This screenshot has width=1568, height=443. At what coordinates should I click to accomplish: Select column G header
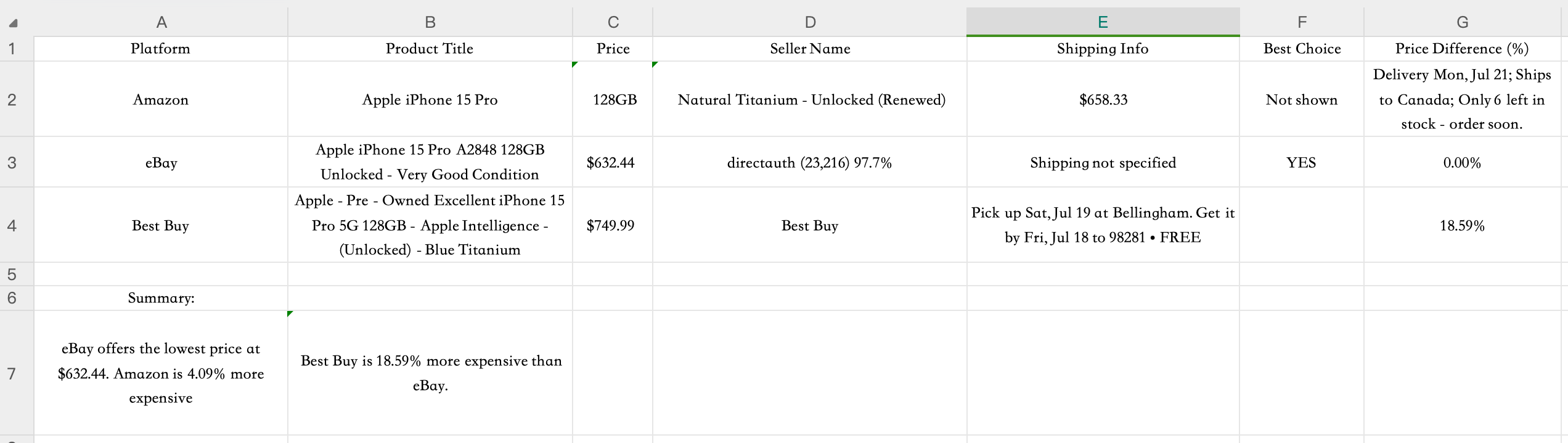1462,22
